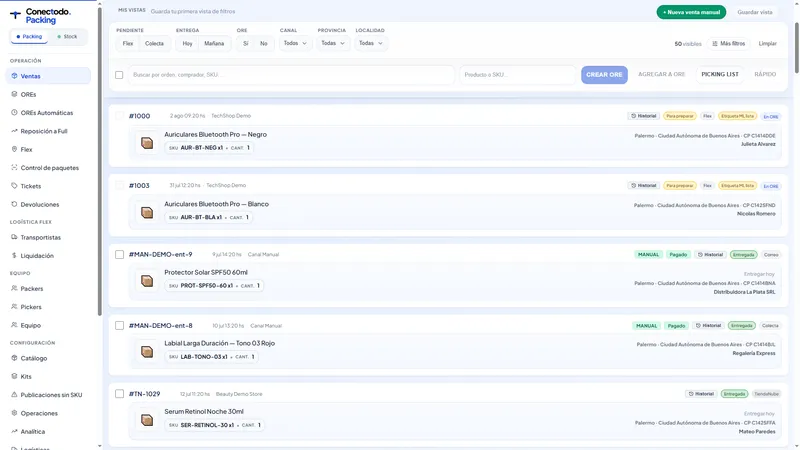This screenshot has width=800, height=450.
Task: Click the package thumbnail for Protector Solar SPF50
Action: pos(147,281)
